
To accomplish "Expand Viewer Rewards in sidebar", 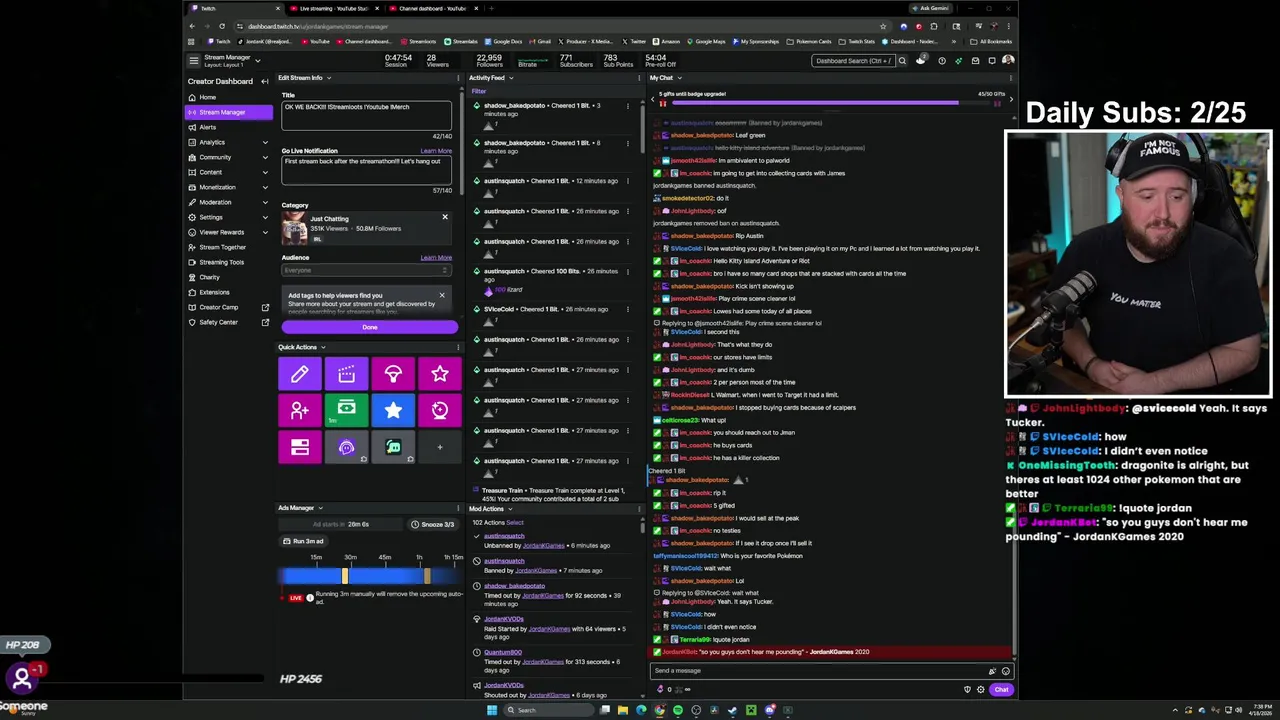I will (x=265, y=232).
